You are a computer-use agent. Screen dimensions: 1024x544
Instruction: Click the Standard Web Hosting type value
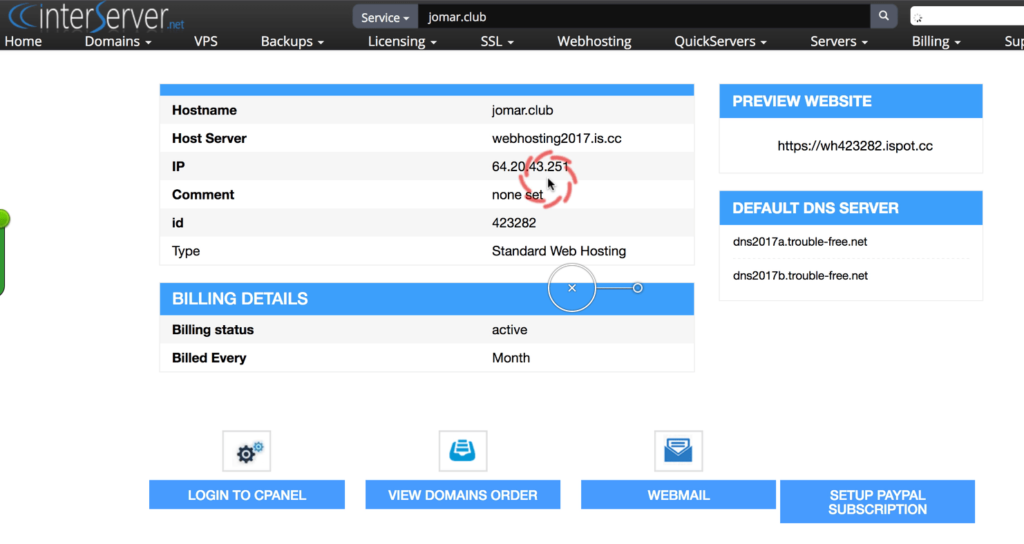tap(559, 251)
